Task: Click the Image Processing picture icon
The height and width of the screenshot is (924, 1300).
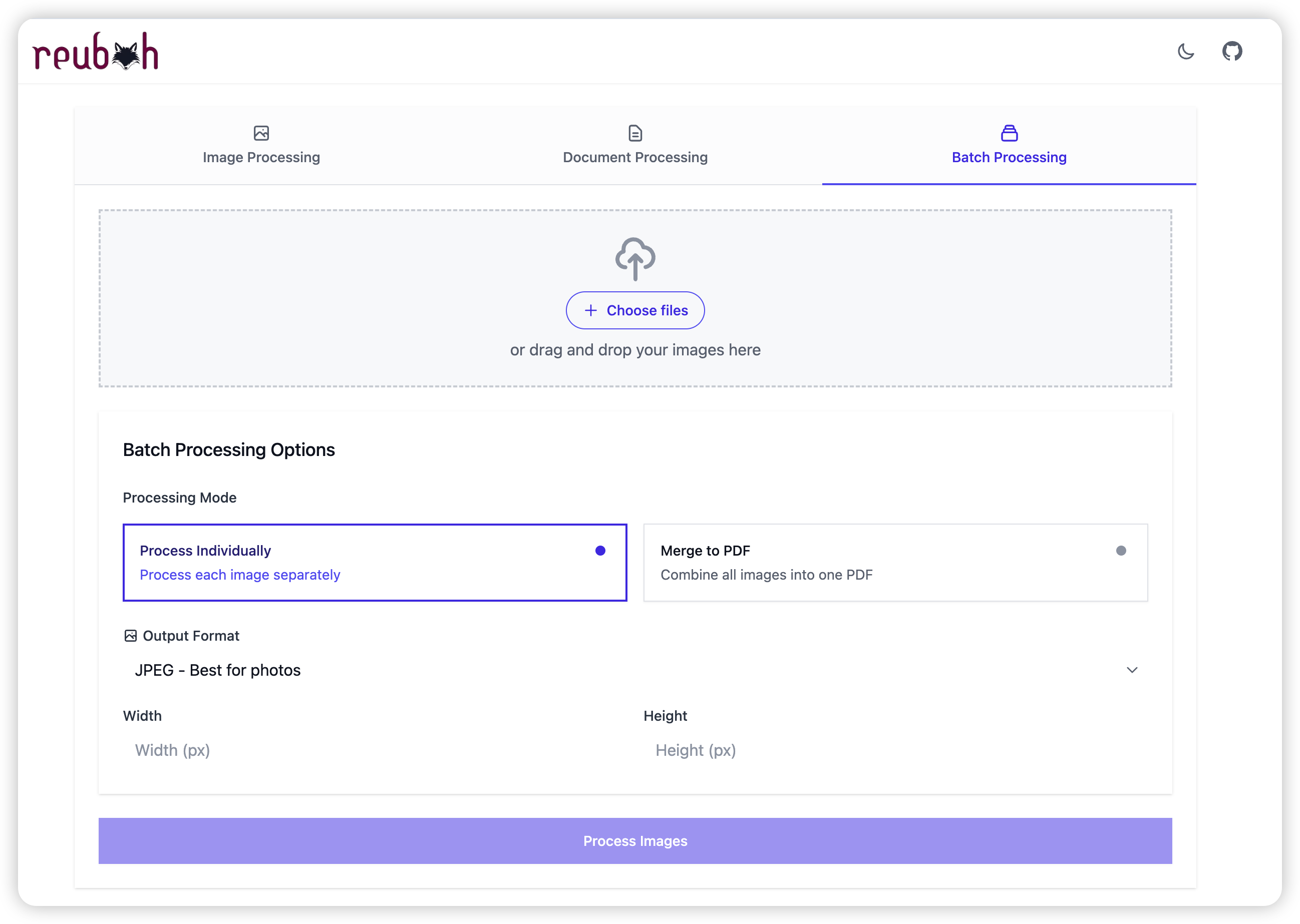Action: click(x=261, y=133)
